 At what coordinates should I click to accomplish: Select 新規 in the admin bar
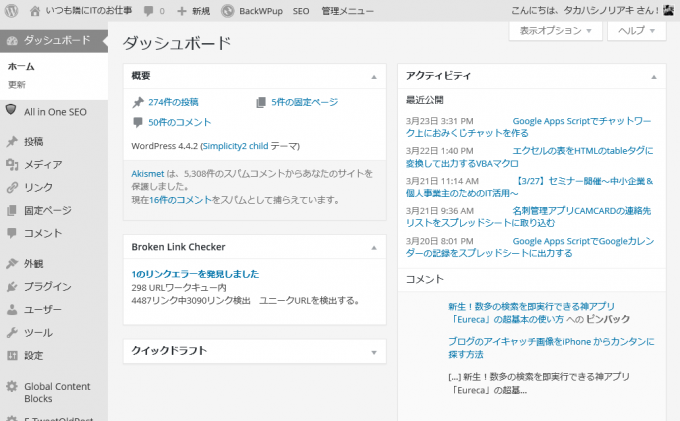point(201,11)
